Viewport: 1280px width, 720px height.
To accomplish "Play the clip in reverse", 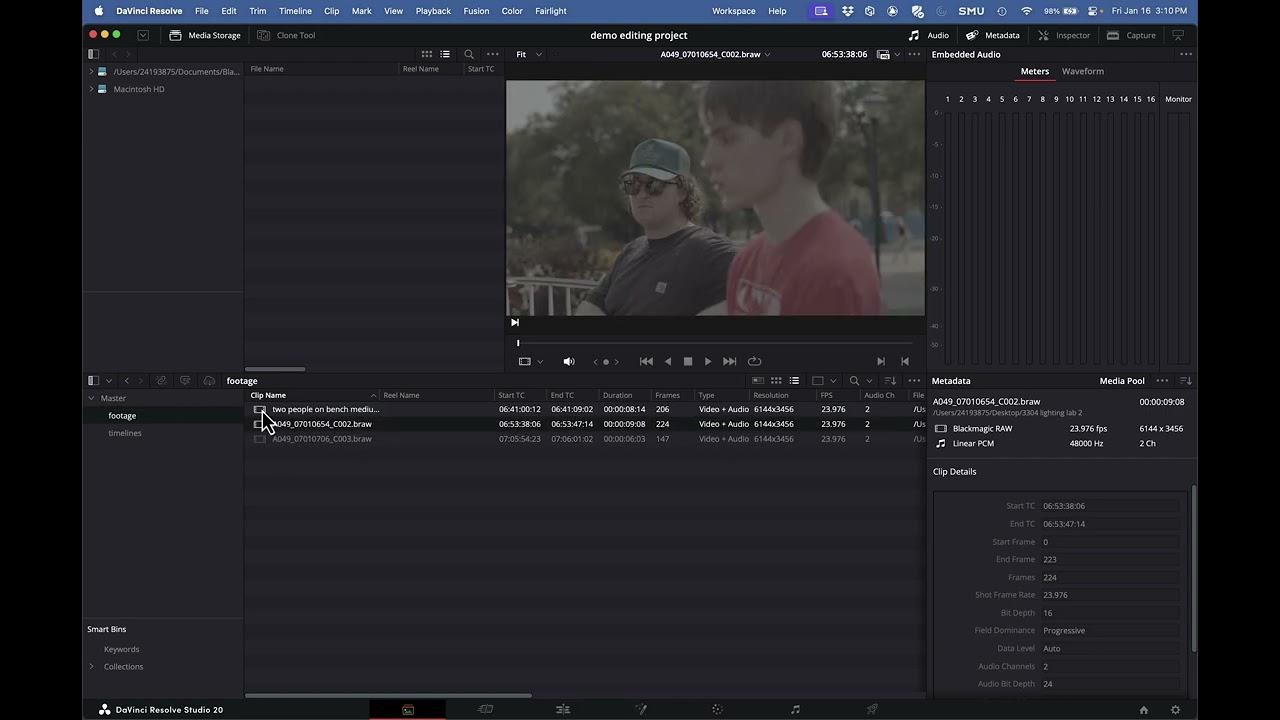I will click(x=668, y=361).
